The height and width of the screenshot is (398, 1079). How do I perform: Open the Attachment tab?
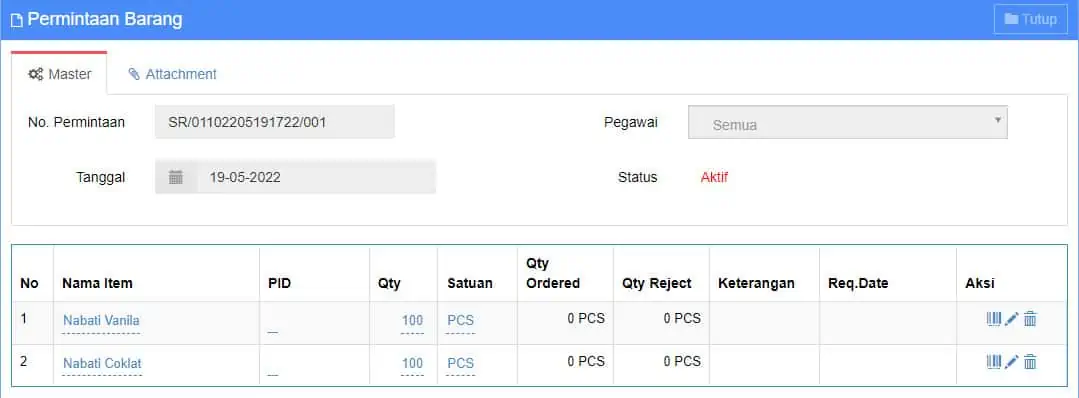click(x=172, y=74)
